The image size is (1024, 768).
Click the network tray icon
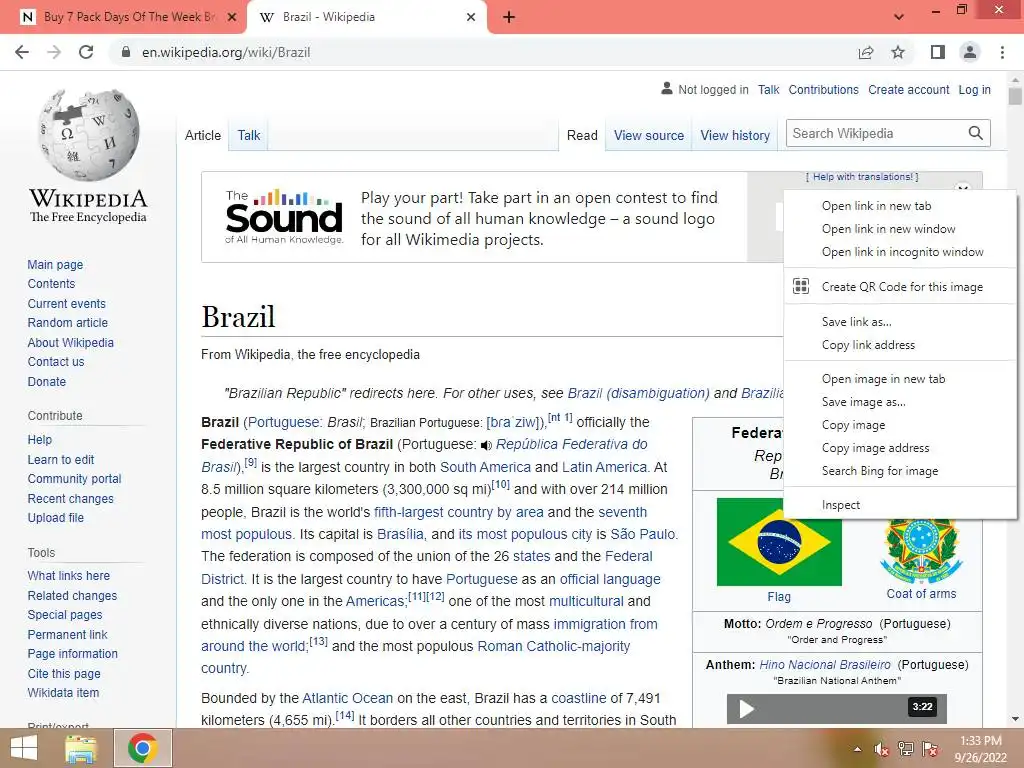(x=906, y=749)
